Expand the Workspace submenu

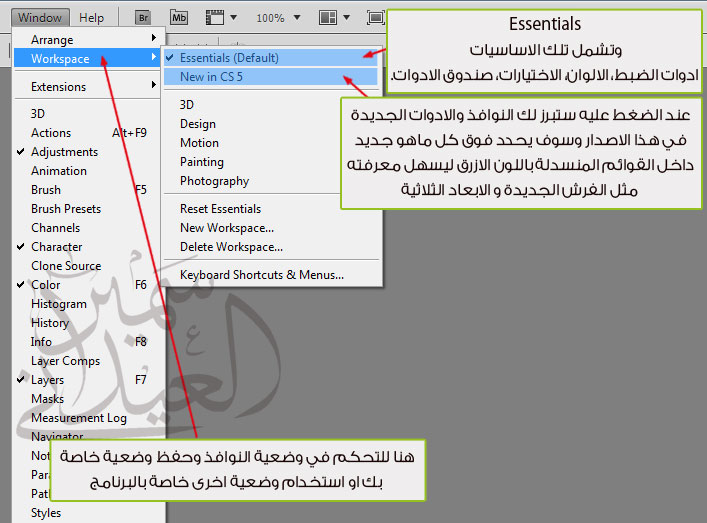coord(89,59)
